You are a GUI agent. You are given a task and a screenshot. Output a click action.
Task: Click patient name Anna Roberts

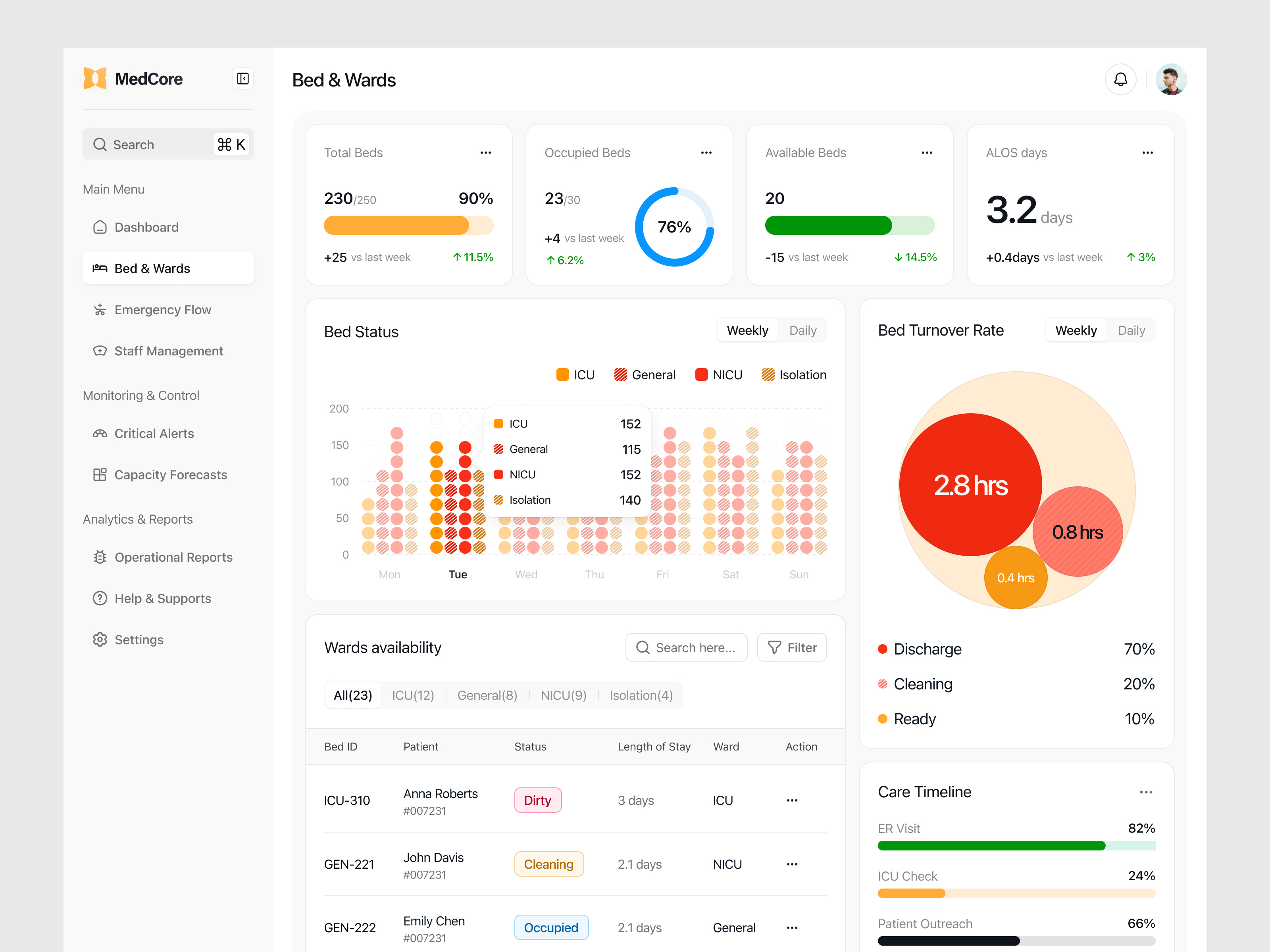(x=441, y=794)
